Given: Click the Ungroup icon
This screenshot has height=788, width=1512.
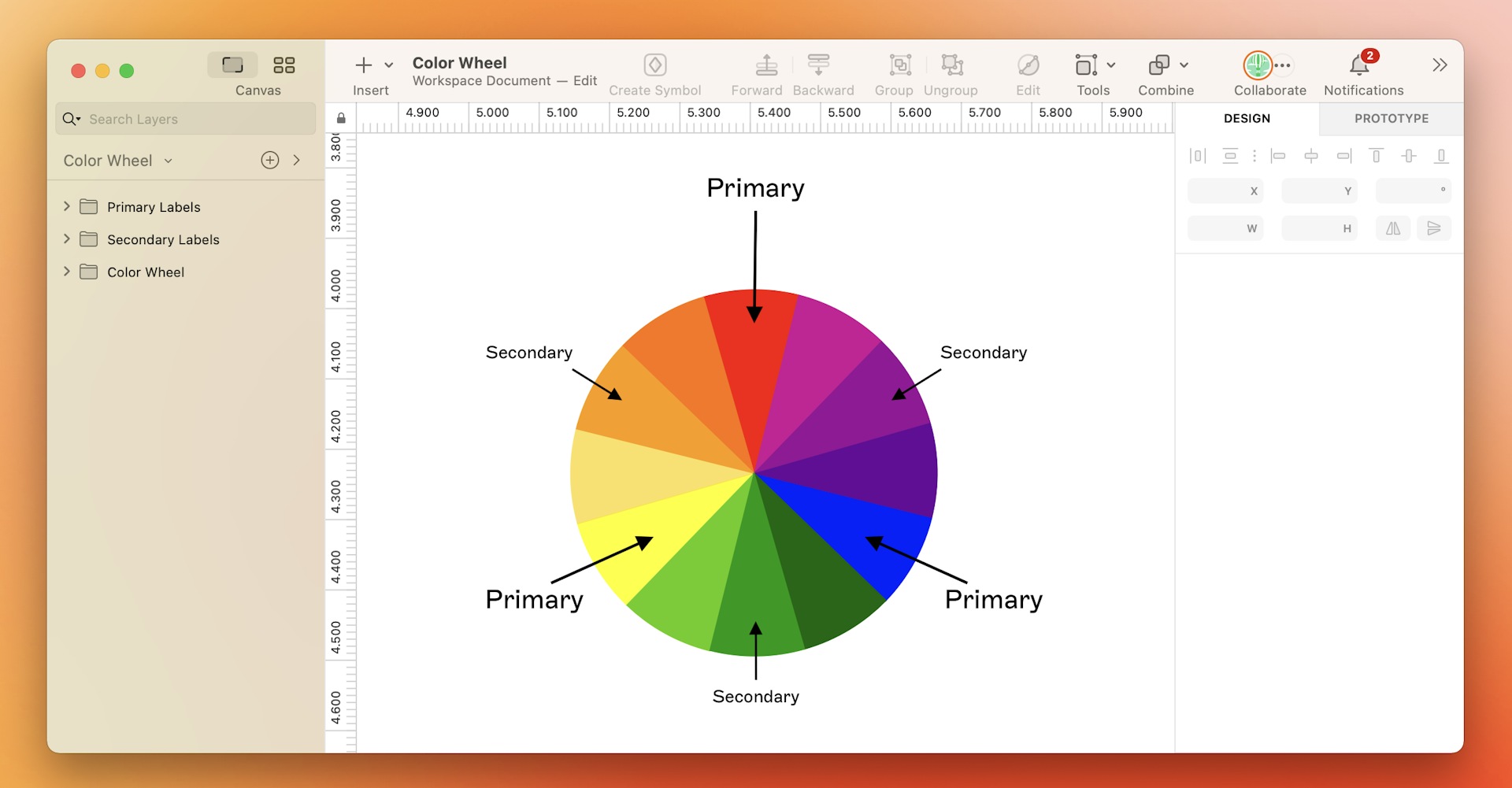Looking at the screenshot, I should point(951,65).
